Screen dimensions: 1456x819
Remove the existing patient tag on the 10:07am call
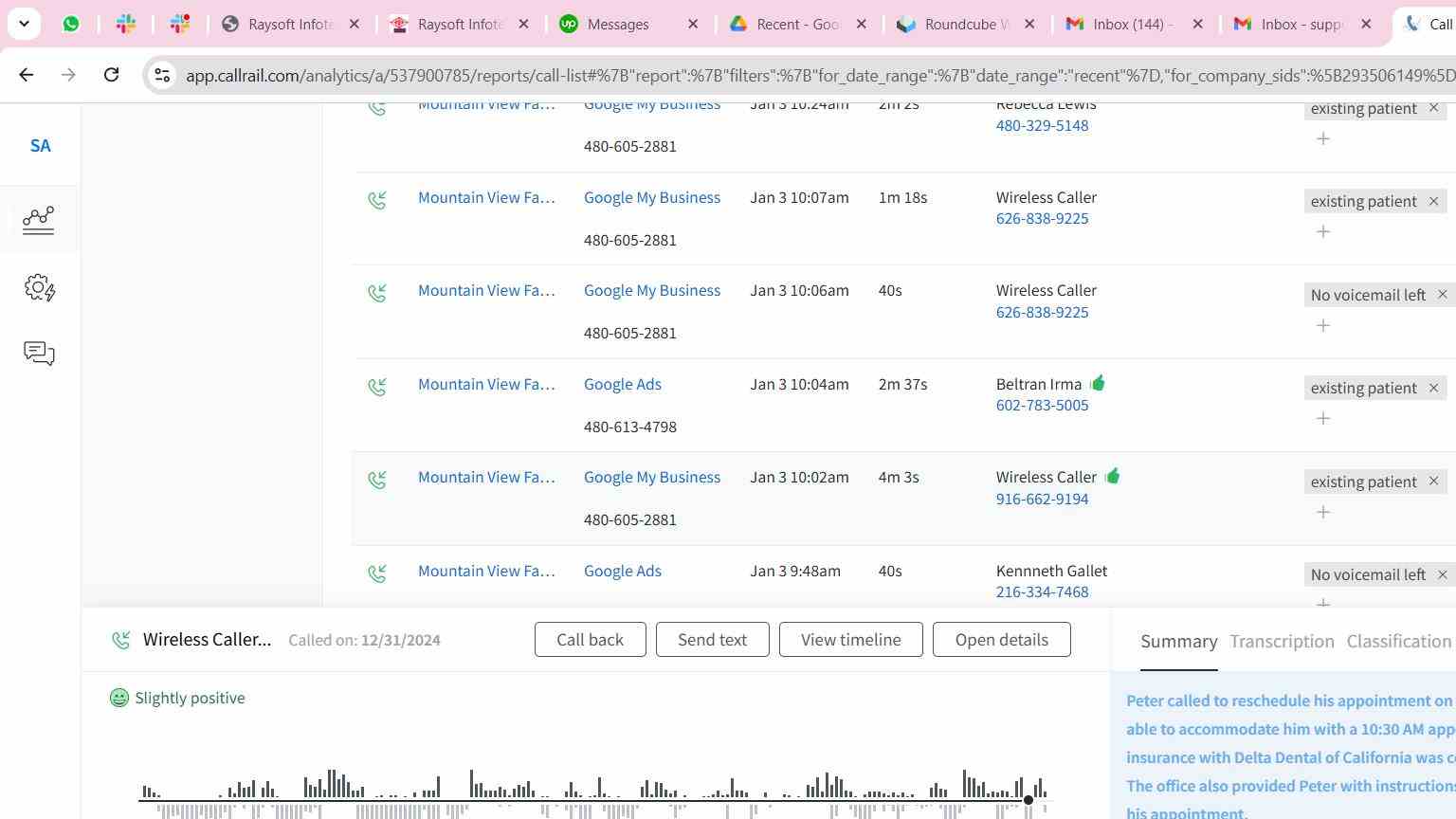(x=1433, y=201)
